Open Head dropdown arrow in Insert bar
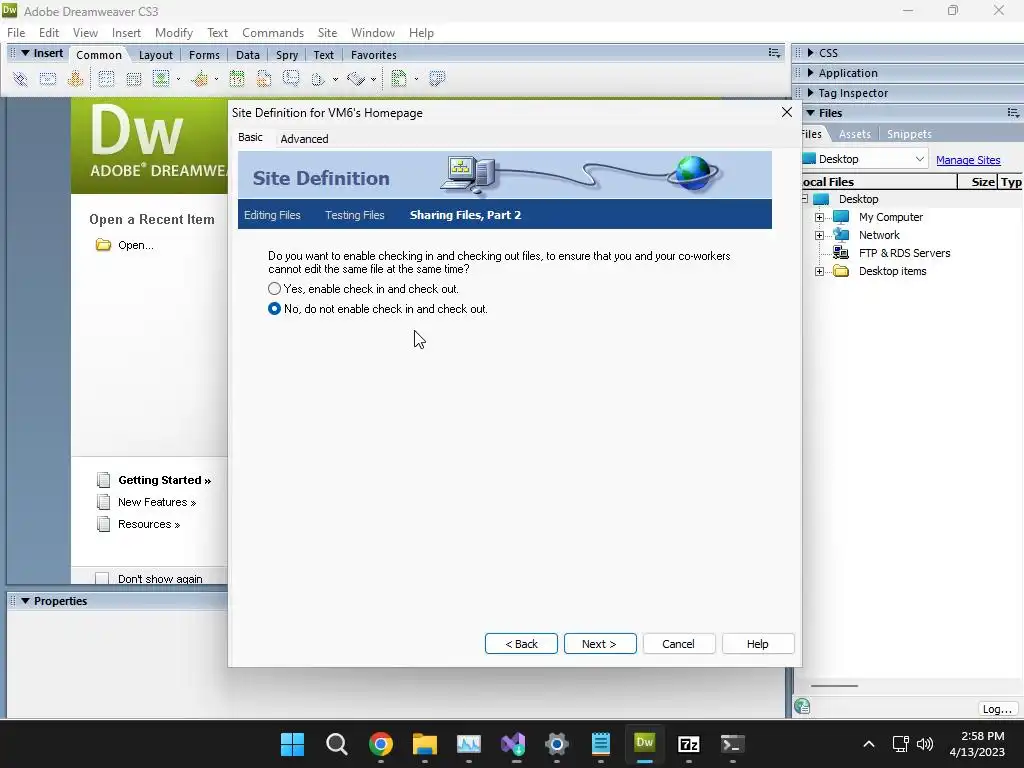 335,80
